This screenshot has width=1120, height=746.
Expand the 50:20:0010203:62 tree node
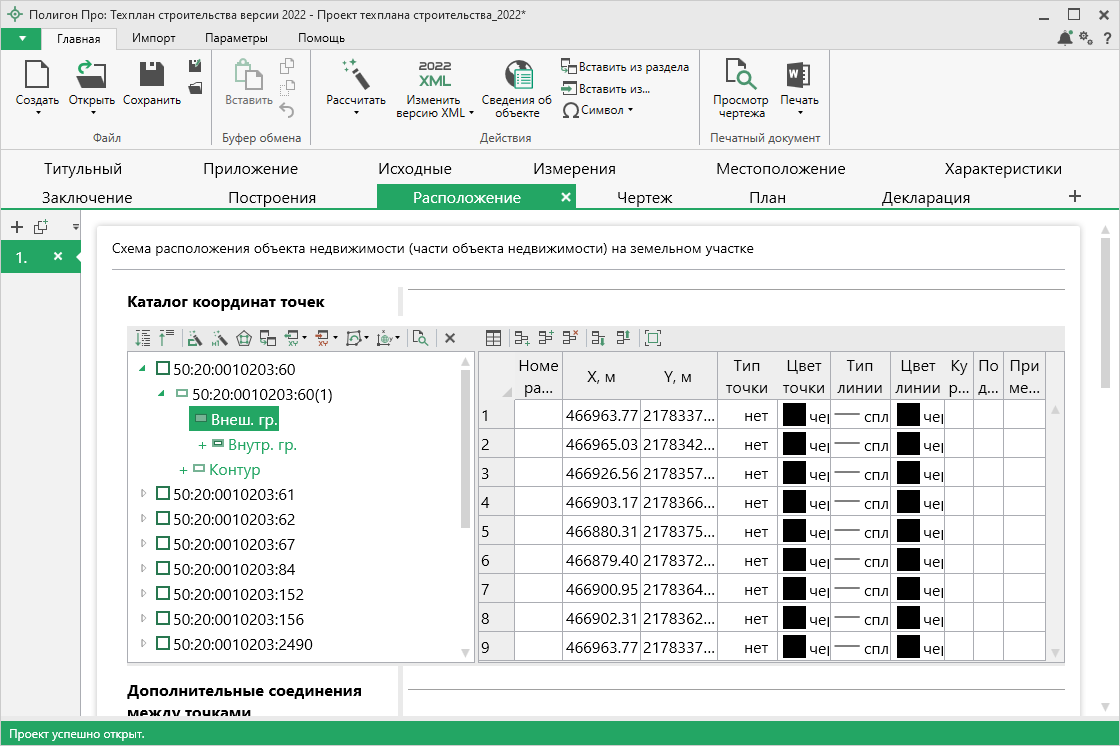(143, 519)
